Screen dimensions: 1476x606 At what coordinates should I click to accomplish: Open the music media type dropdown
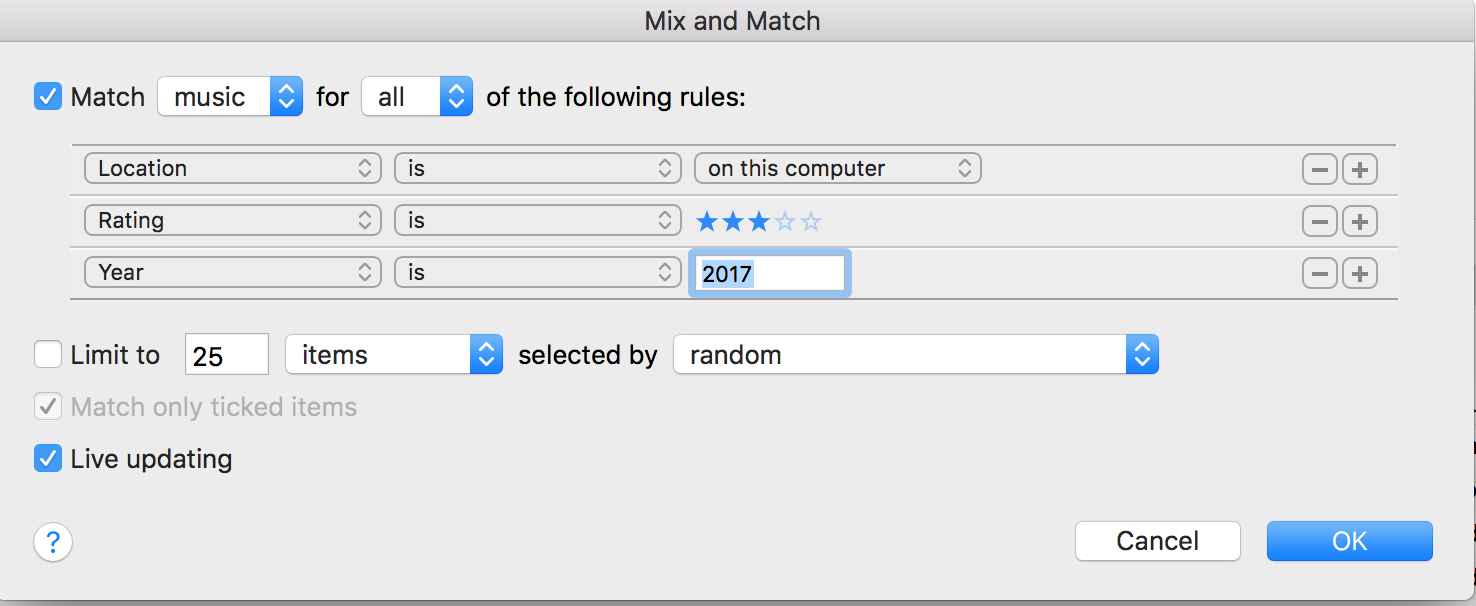[230, 97]
